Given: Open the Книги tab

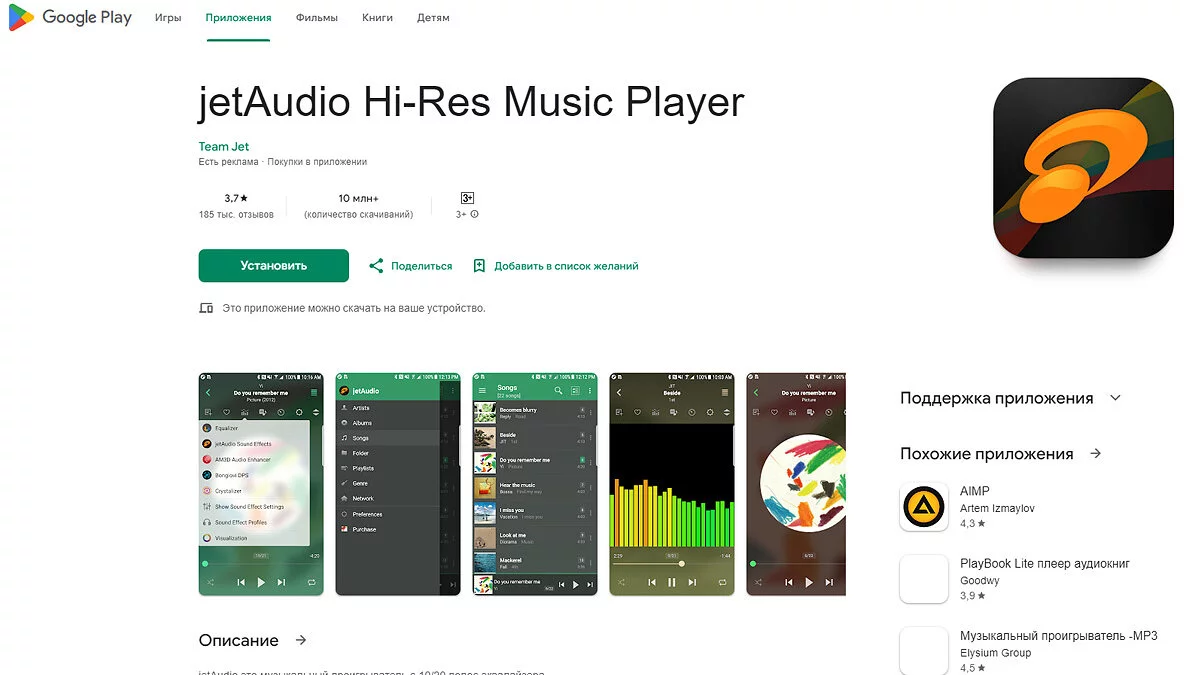Looking at the screenshot, I should pos(377,18).
